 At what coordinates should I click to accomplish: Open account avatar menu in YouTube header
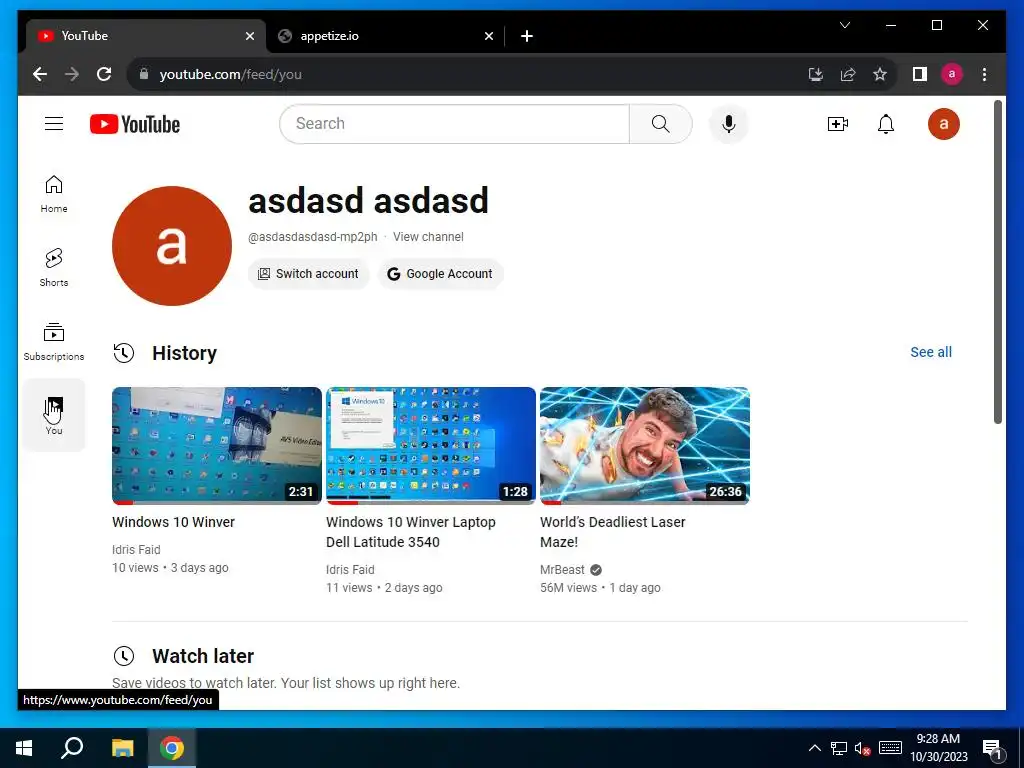944,124
